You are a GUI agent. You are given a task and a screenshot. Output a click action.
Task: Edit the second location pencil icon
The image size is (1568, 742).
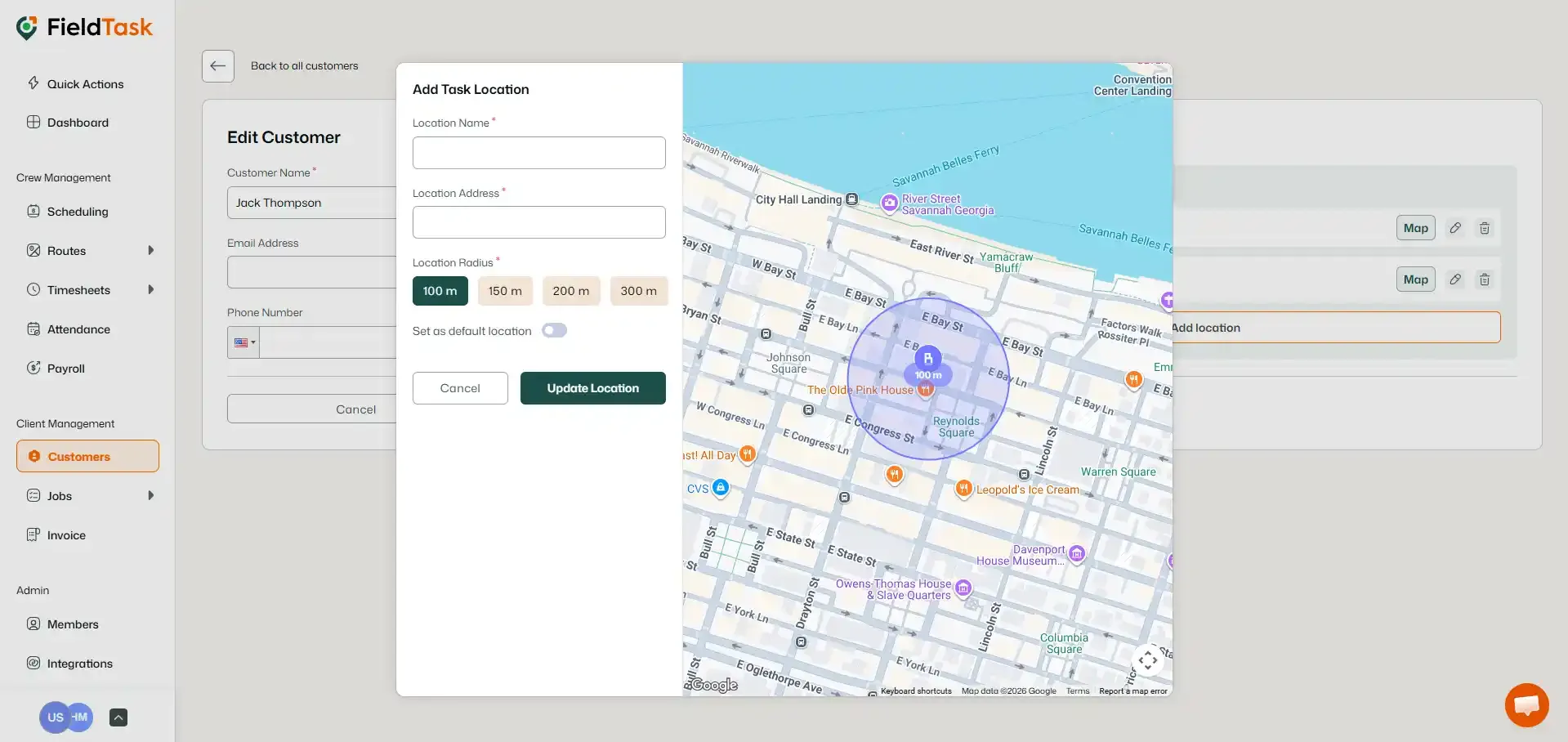point(1455,279)
